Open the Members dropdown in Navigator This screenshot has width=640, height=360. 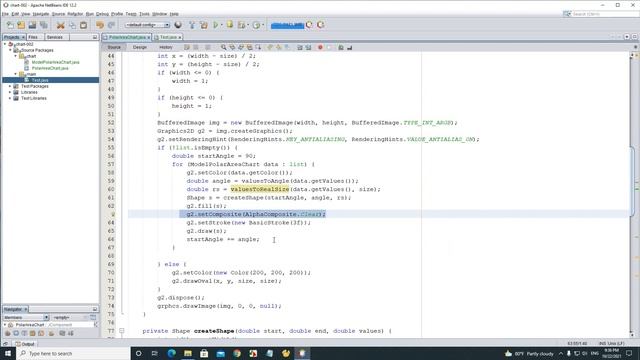click(x=26, y=317)
